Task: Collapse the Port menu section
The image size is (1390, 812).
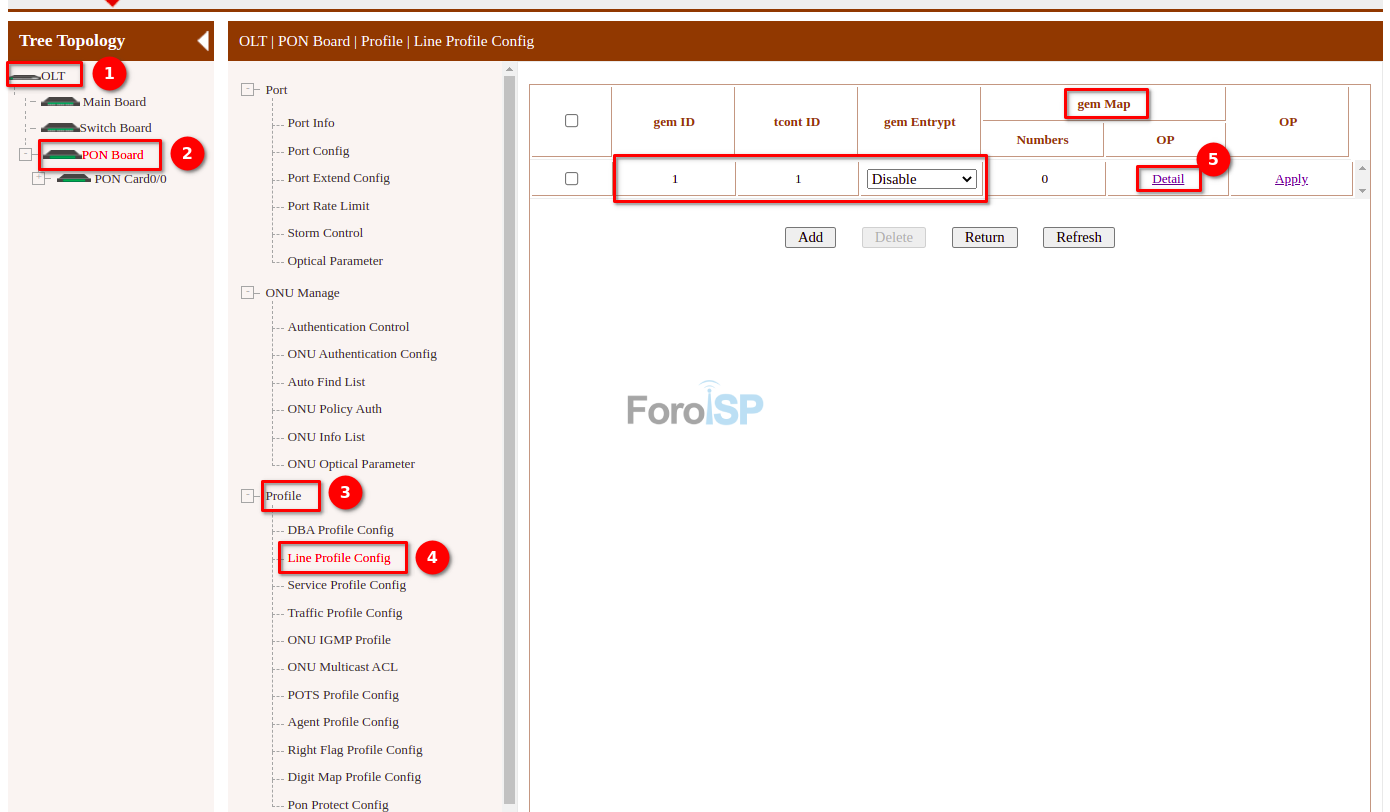Action: pos(248,90)
